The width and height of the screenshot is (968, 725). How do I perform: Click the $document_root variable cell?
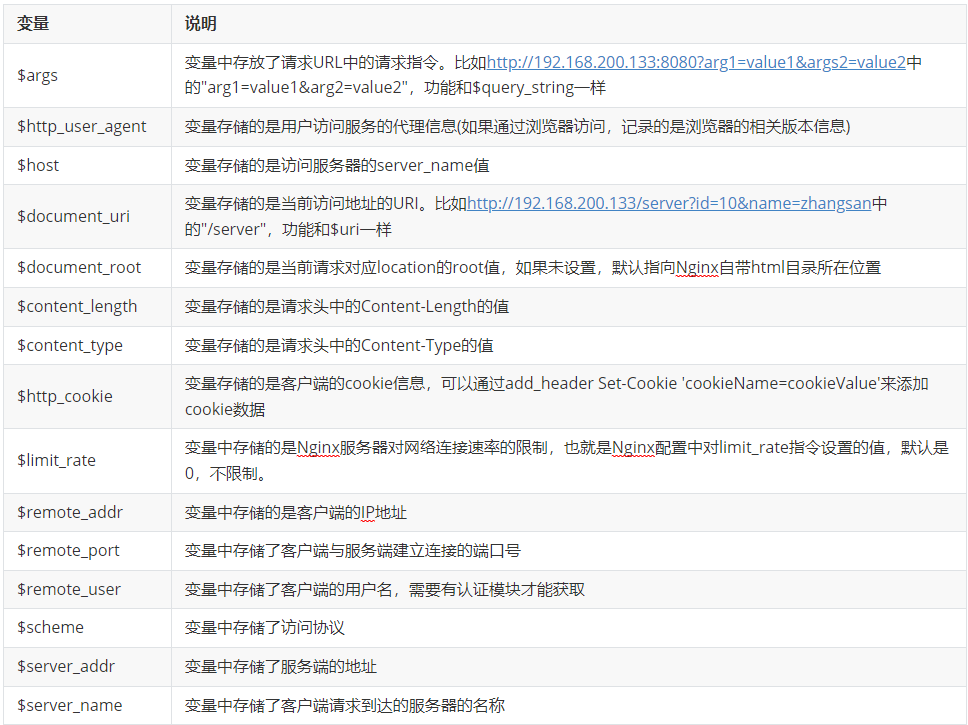pyautogui.click(x=79, y=267)
